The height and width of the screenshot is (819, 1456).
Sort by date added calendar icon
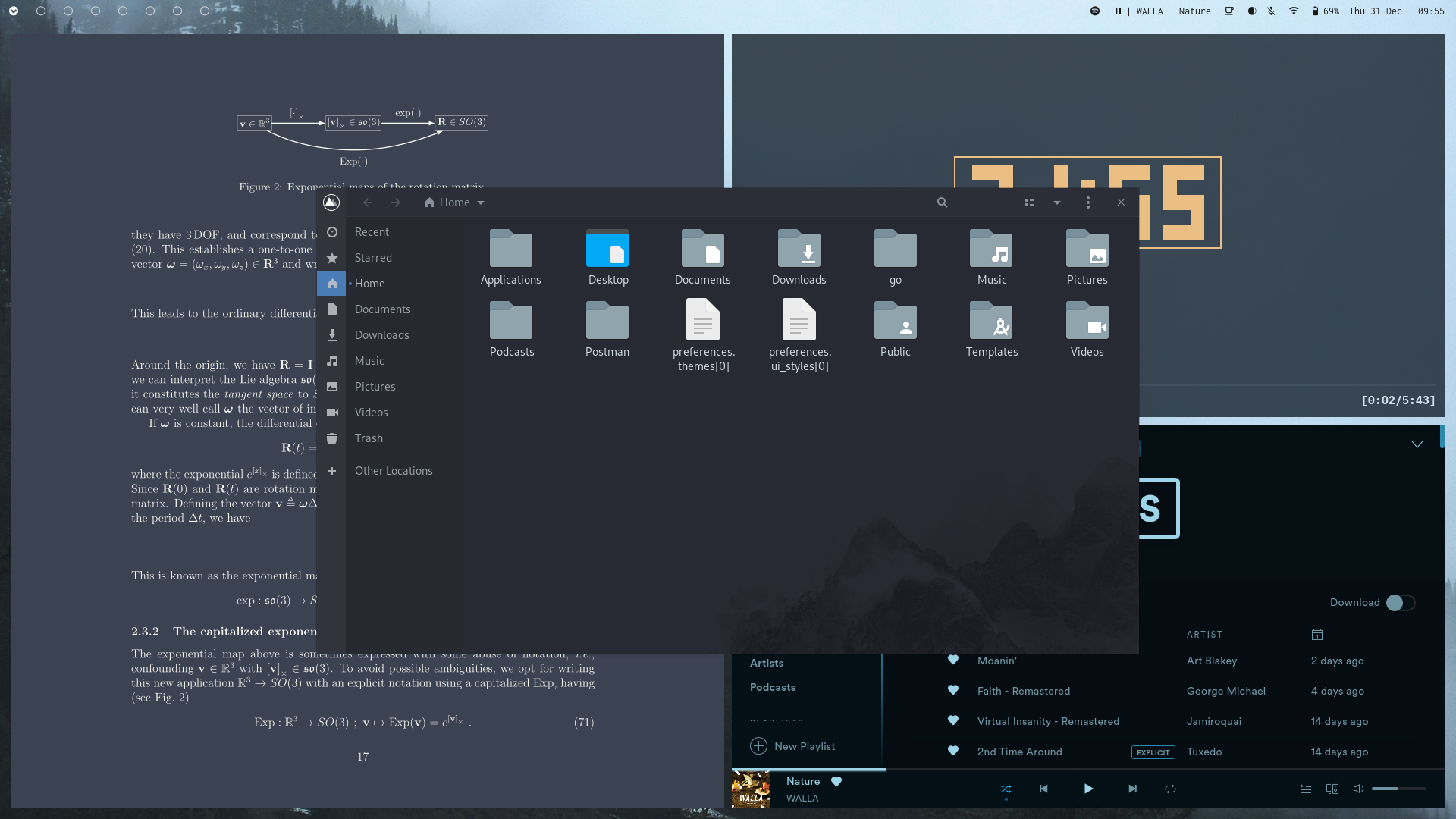[x=1317, y=635]
